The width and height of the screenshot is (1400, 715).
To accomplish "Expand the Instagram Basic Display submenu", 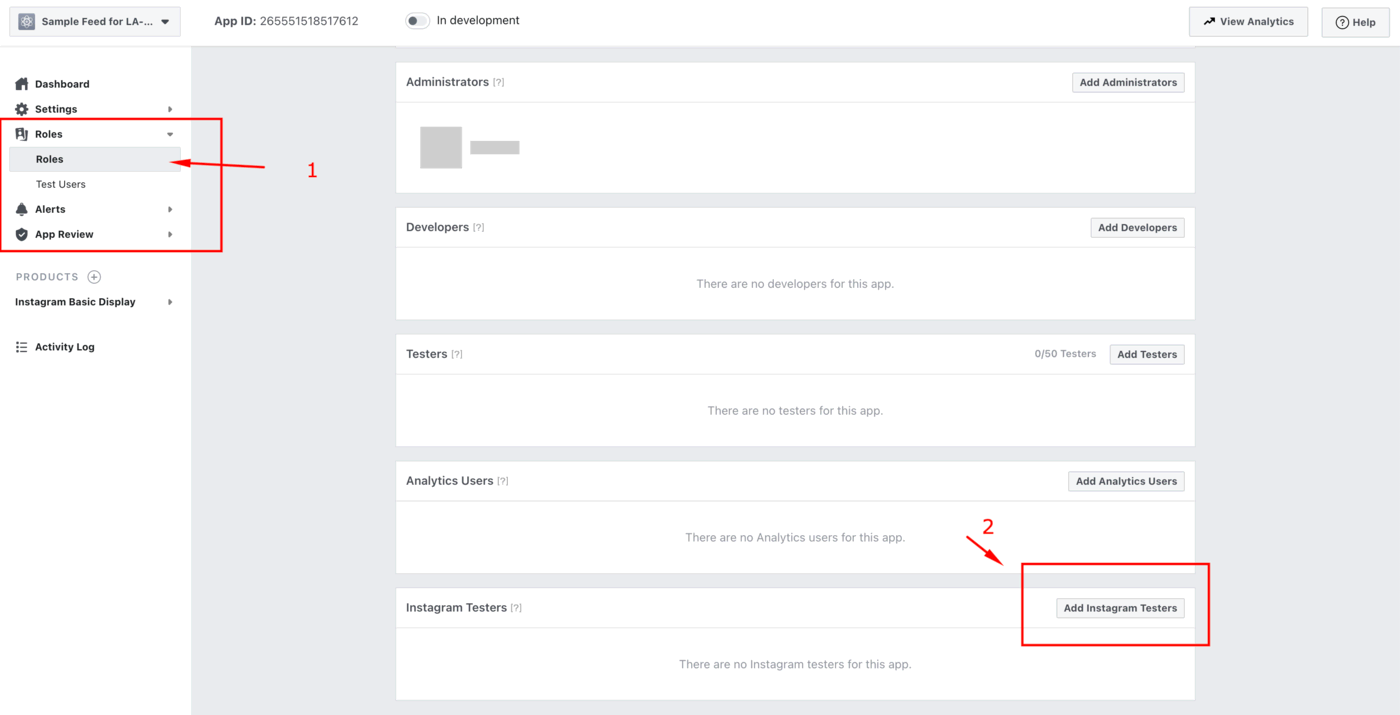I will 170,302.
